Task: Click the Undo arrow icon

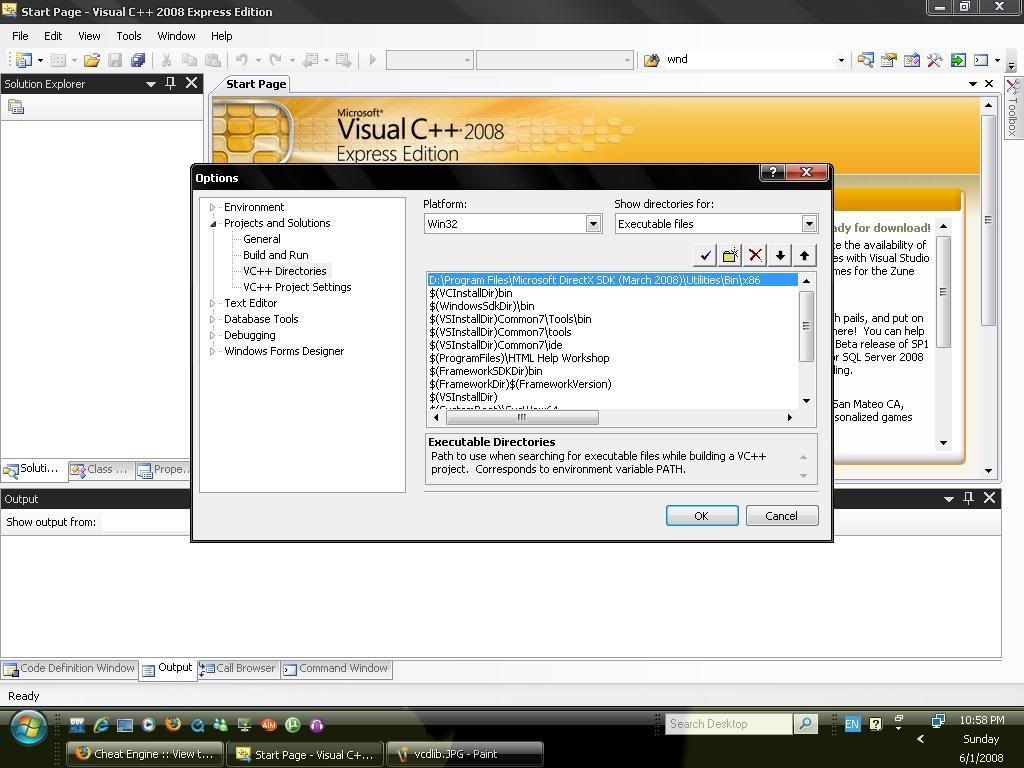Action: tap(242, 60)
